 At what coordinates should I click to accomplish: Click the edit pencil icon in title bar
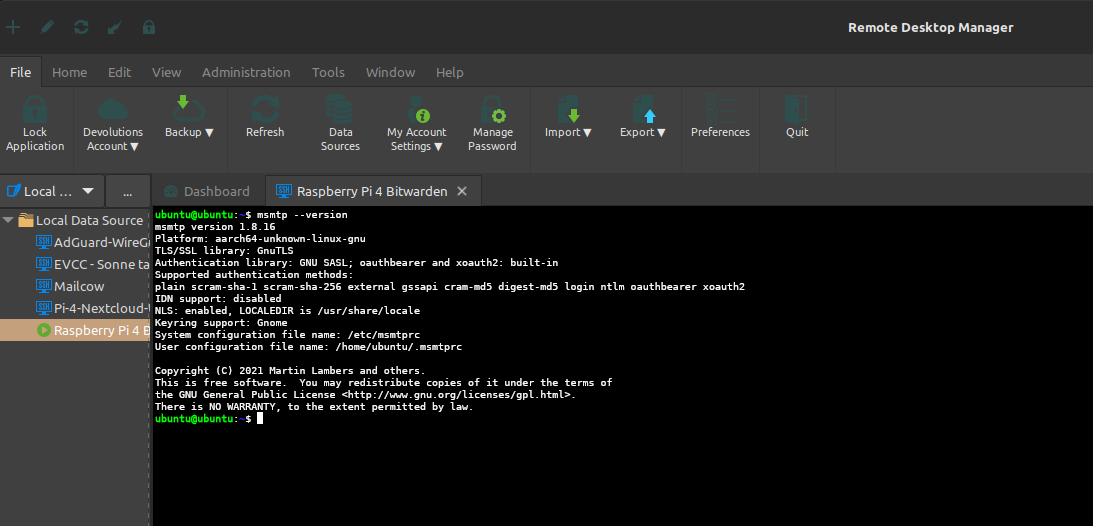(x=47, y=27)
